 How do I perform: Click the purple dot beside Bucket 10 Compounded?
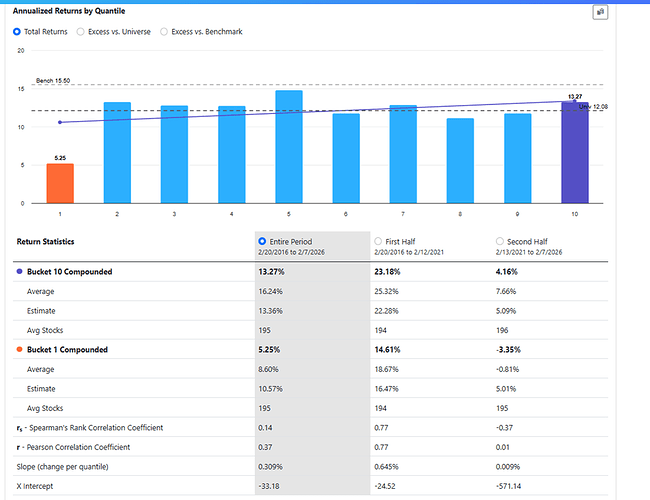pyautogui.click(x=18, y=271)
